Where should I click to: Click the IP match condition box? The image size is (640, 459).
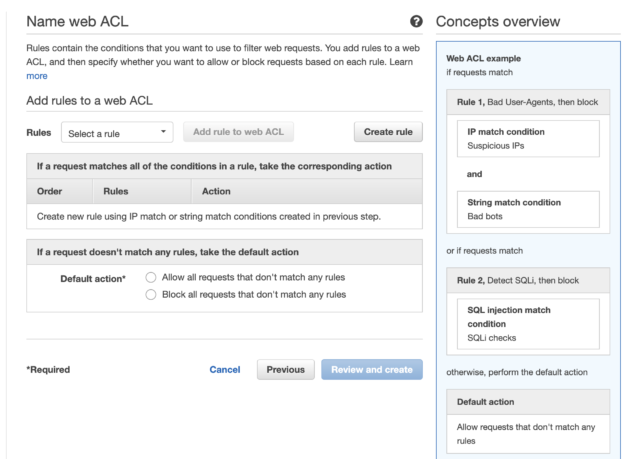click(528, 139)
